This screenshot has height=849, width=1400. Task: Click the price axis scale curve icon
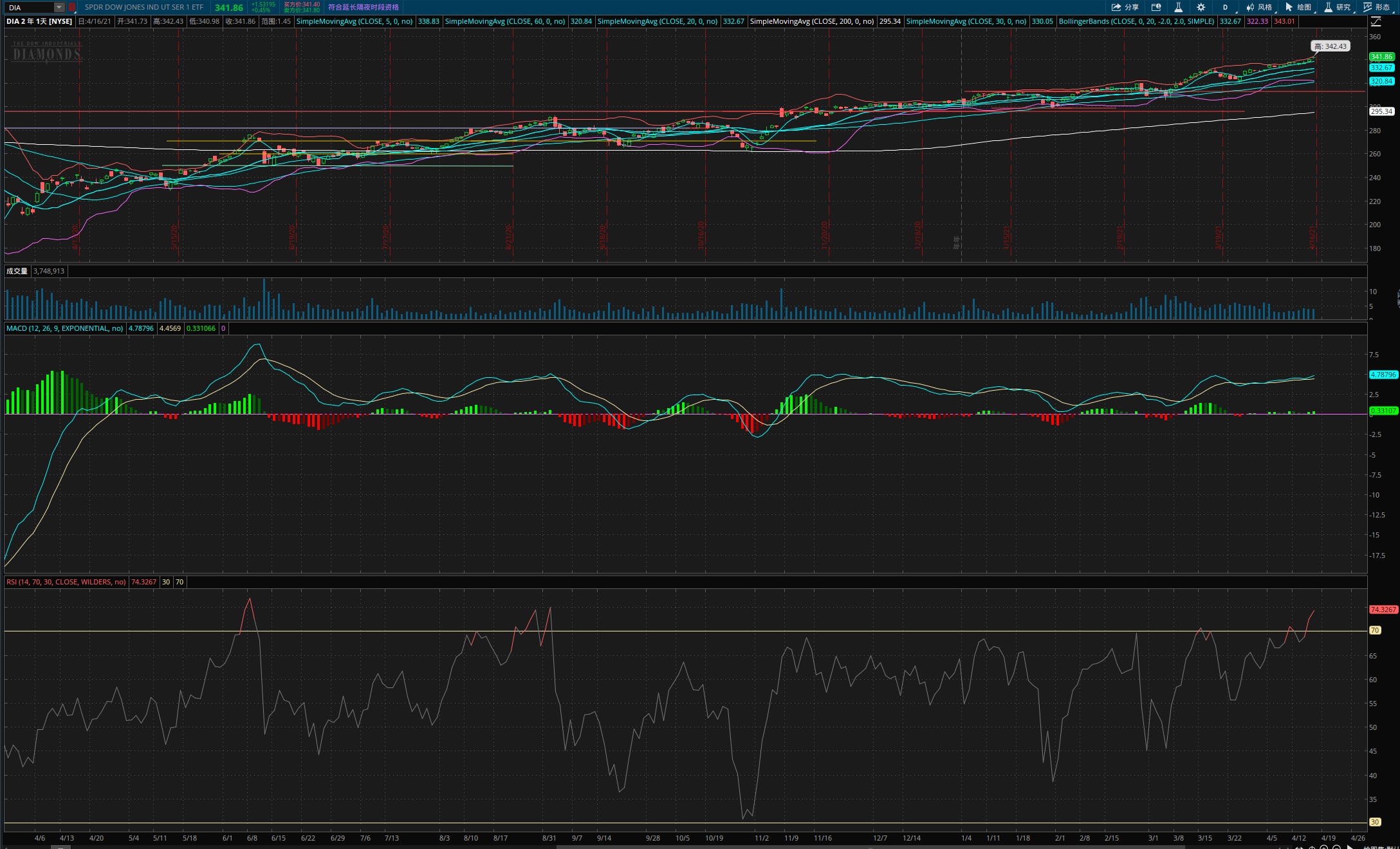(1375, 21)
